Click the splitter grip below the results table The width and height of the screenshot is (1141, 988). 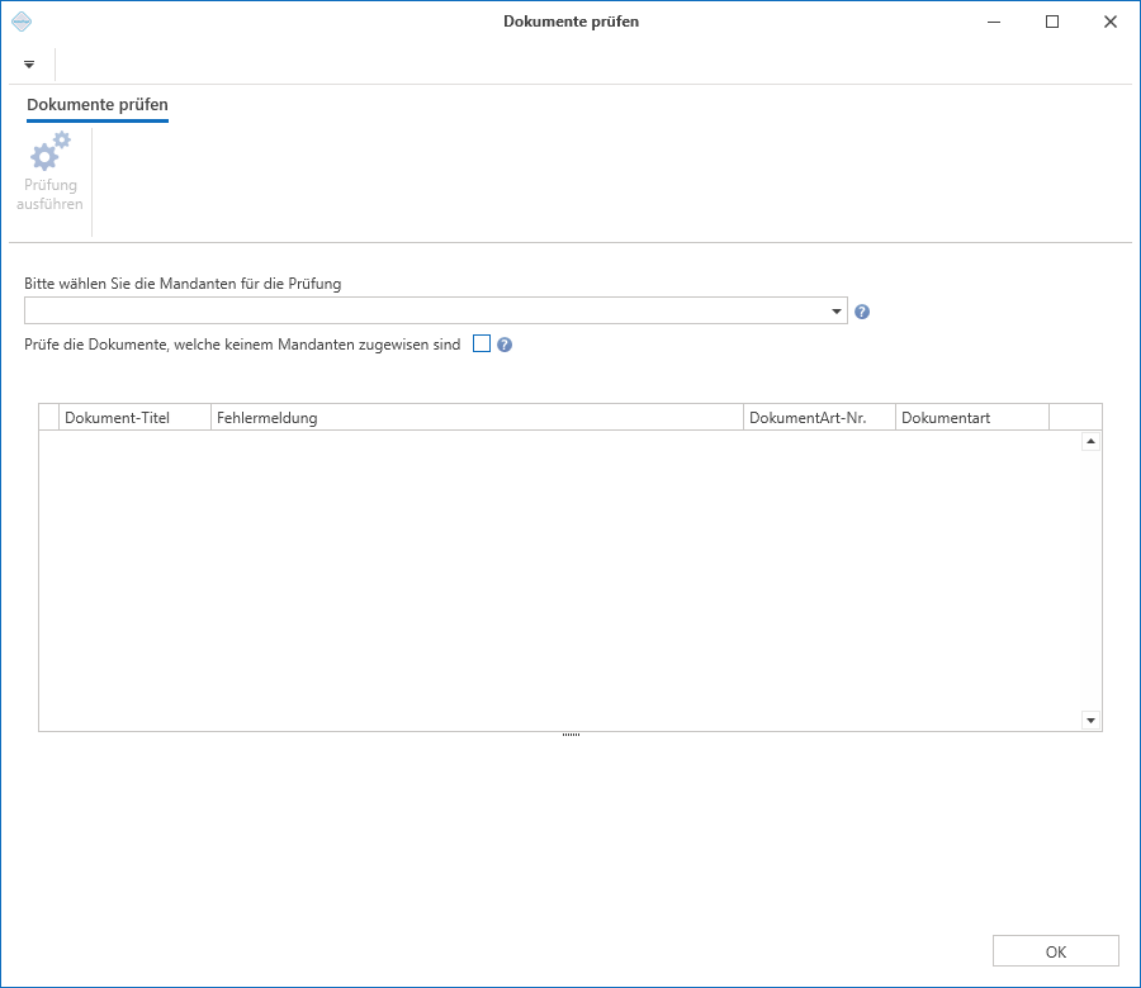point(571,735)
